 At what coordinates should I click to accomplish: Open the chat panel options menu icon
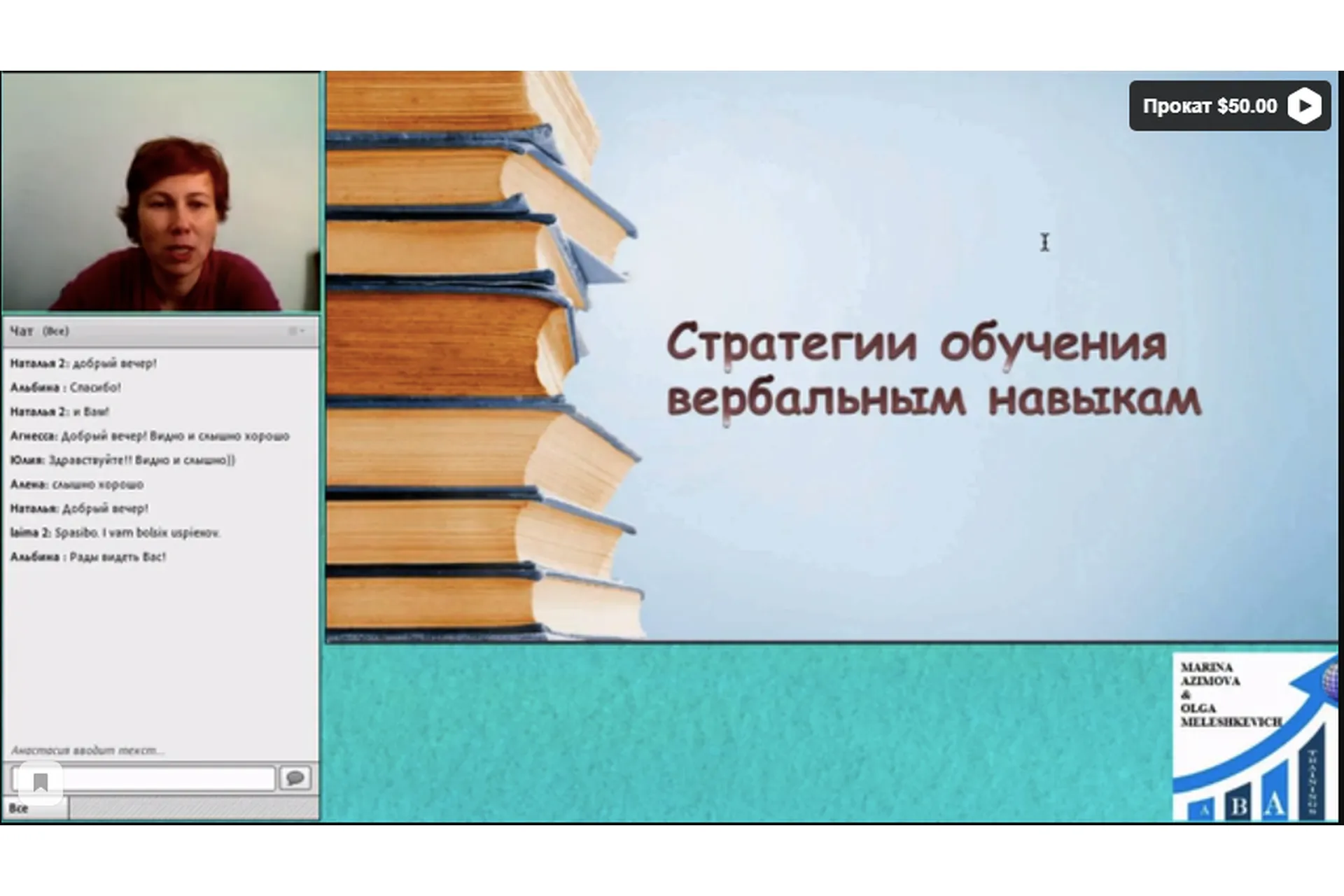[296, 331]
